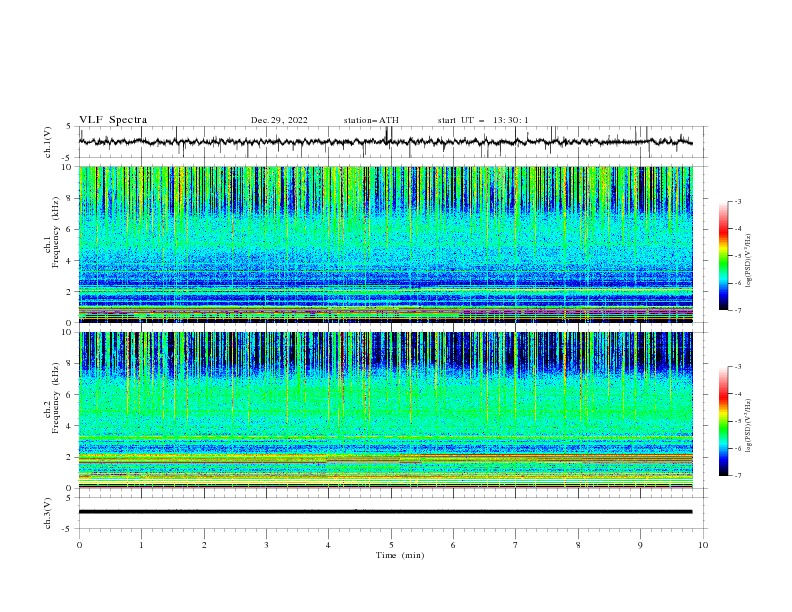Click the "5" tick on the time axis

pos(391,545)
